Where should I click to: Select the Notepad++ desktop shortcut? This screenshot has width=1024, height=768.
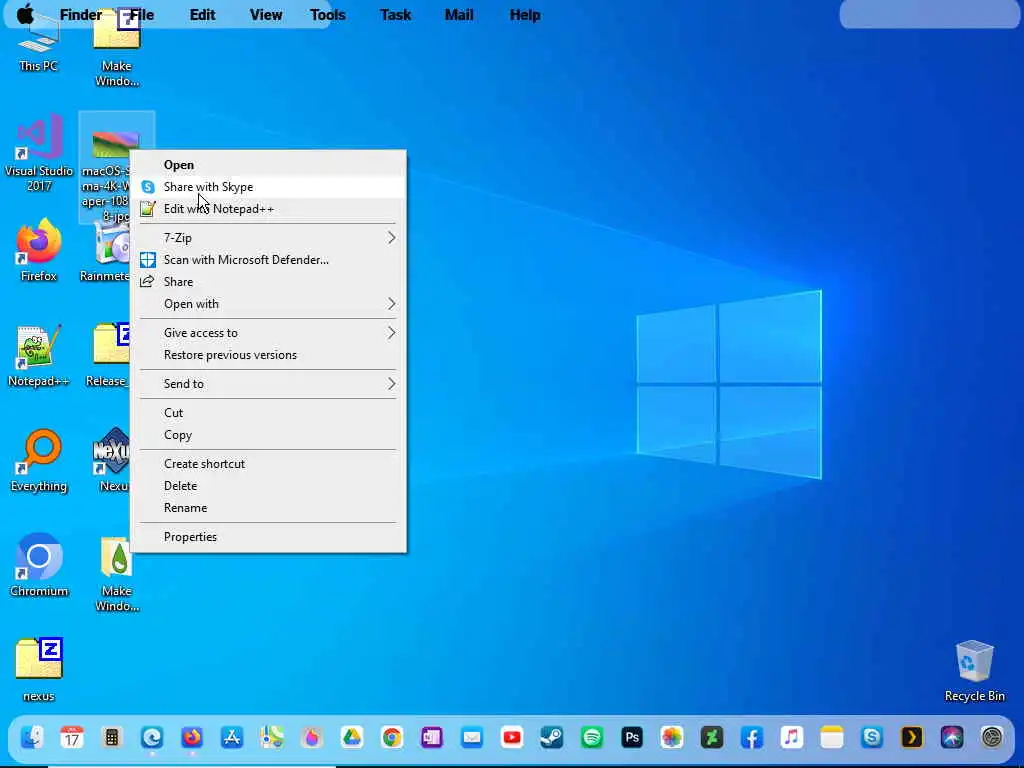(x=39, y=355)
